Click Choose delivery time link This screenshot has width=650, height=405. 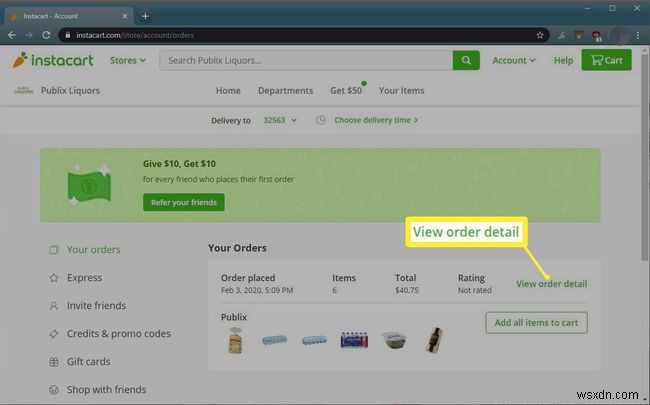pos(376,120)
